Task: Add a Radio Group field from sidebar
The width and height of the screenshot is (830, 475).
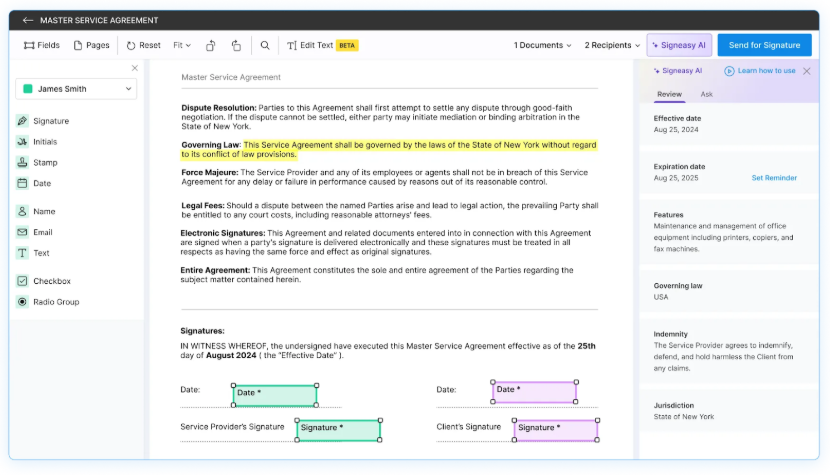Action: point(55,302)
